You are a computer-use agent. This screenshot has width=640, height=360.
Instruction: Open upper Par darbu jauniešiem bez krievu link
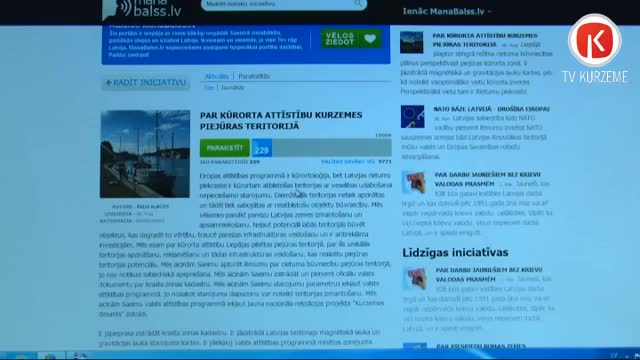click(487, 179)
